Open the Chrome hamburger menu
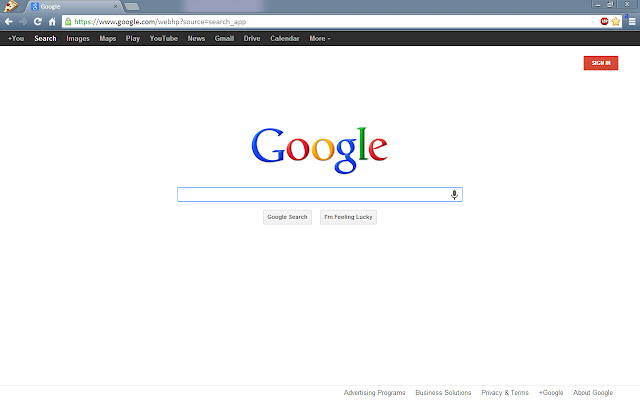The image size is (640, 400). coord(632,22)
